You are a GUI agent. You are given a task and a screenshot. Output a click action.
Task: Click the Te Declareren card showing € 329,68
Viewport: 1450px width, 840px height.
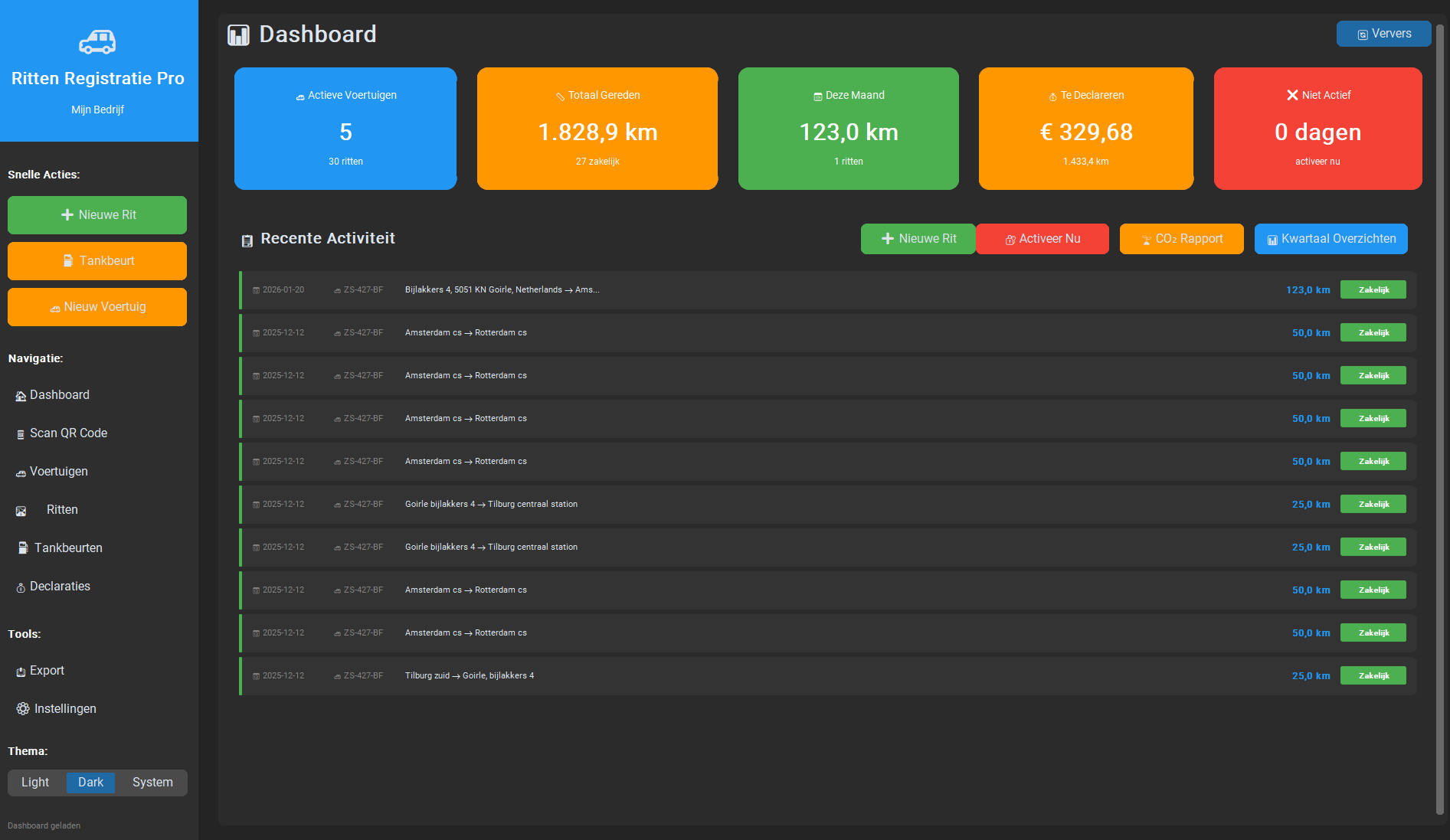(x=1085, y=128)
